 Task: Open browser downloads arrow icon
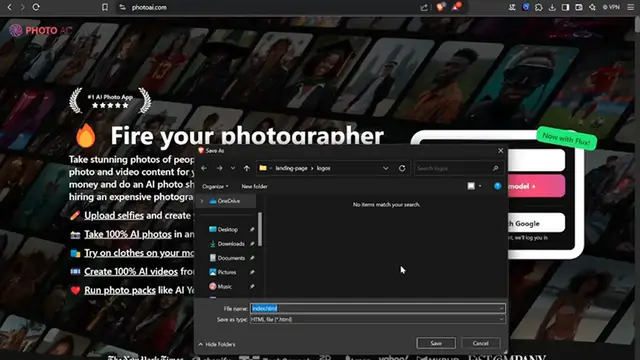[552, 7]
